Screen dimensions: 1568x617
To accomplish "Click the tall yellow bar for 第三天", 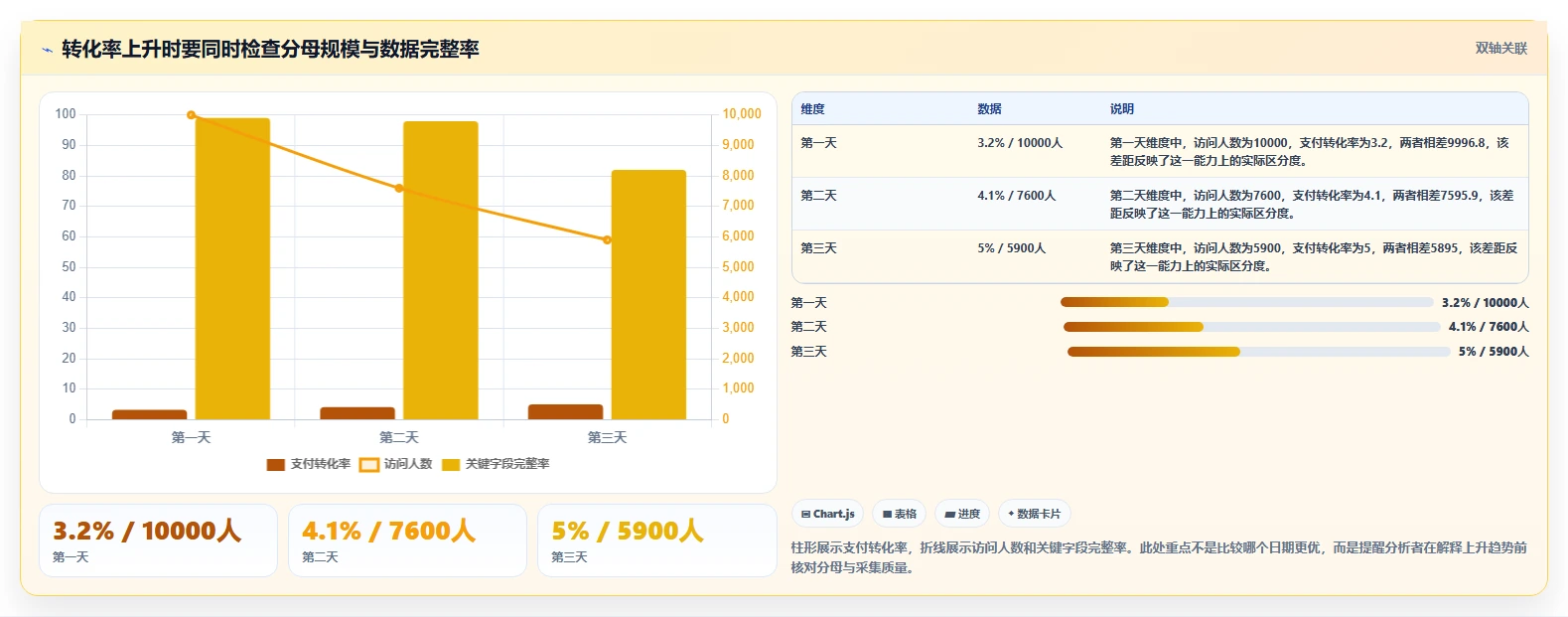I will [x=648, y=295].
